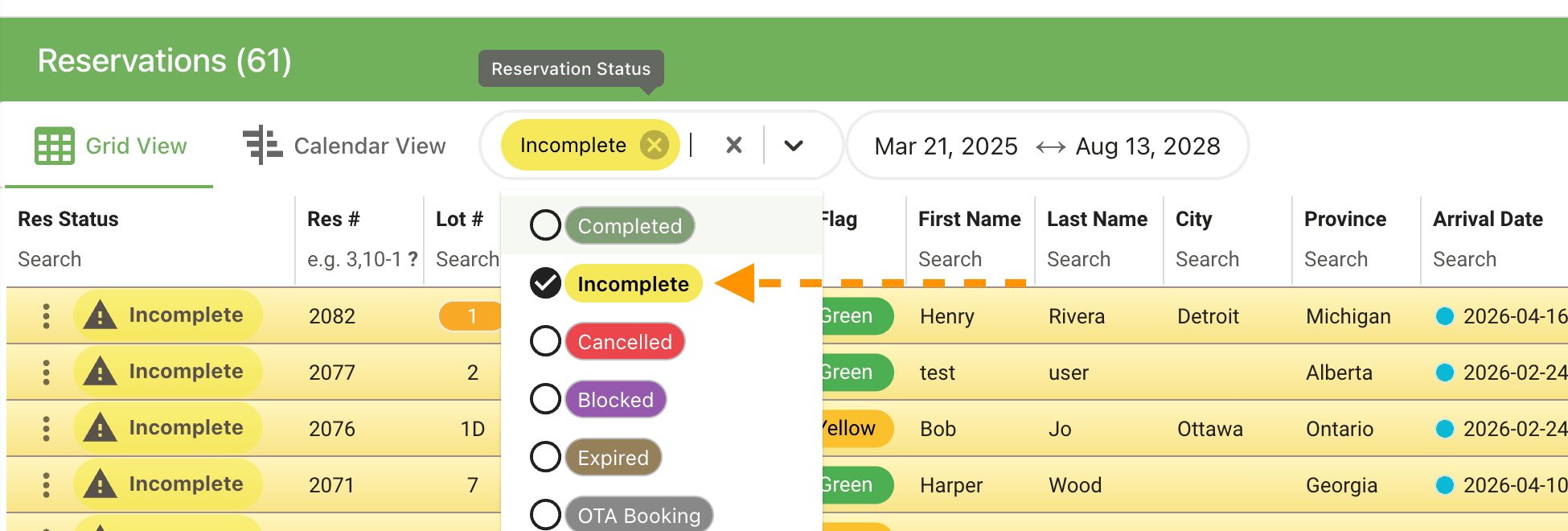Clear all reservation status filters
Viewport: 1568px width, 531px height.
click(x=733, y=145)
